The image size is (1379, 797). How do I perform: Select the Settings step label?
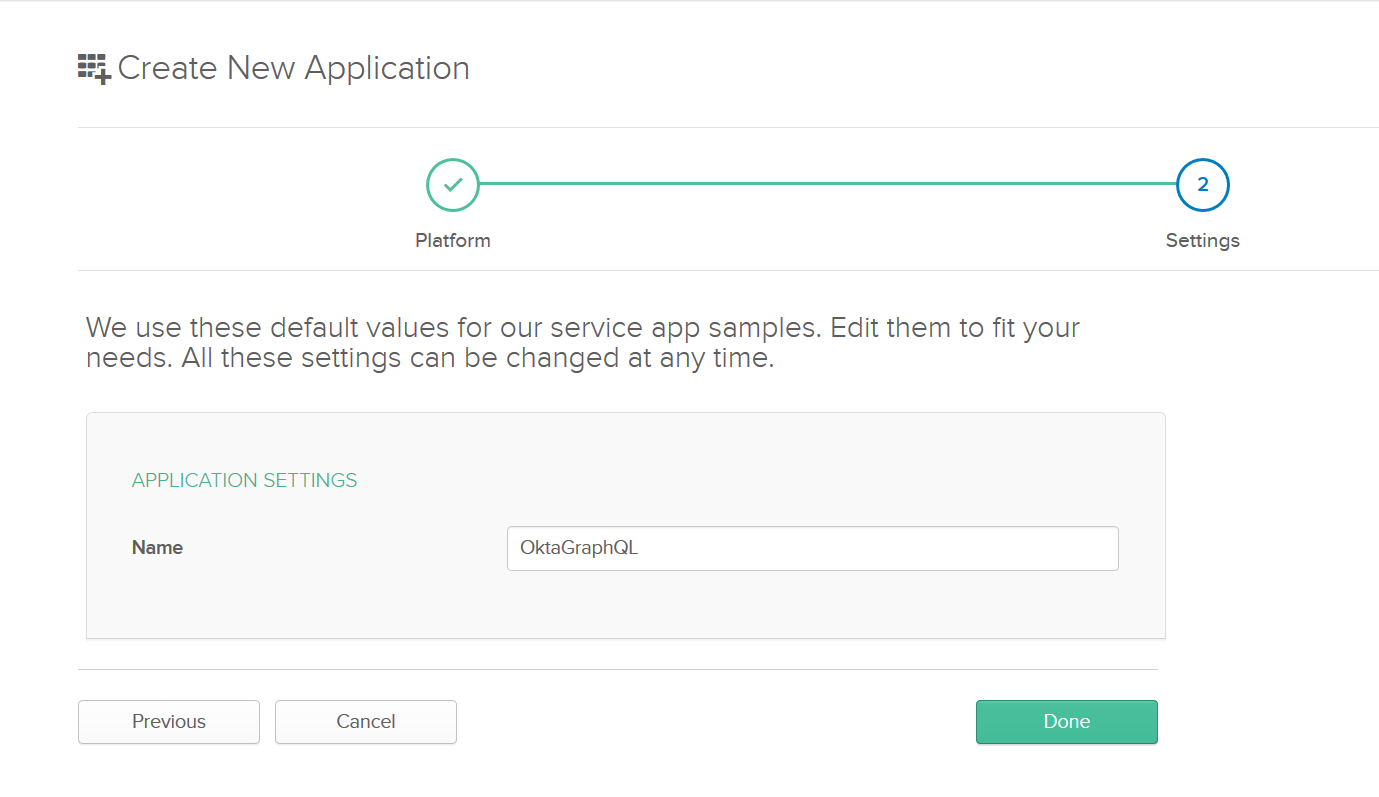pyautogui.click(x=1202, y=241)
